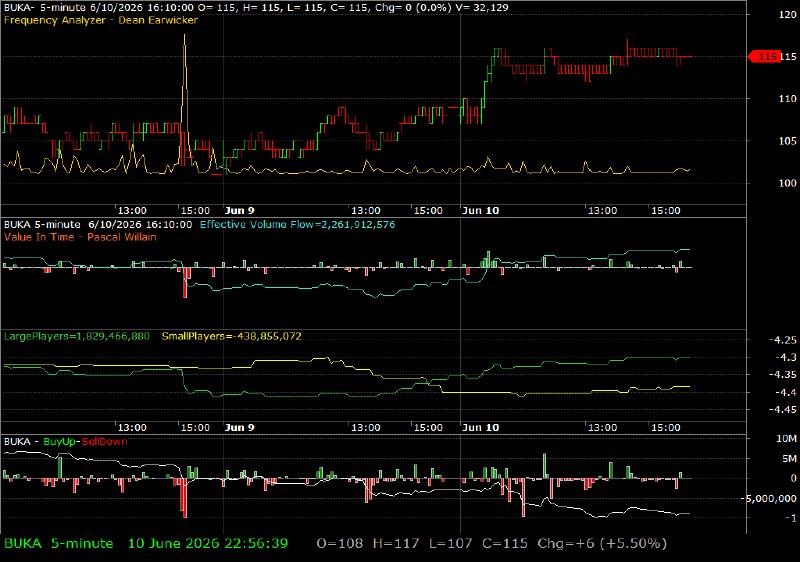Click the 10M label on the BuyUp-SellDown axis

tap(786, 439)
